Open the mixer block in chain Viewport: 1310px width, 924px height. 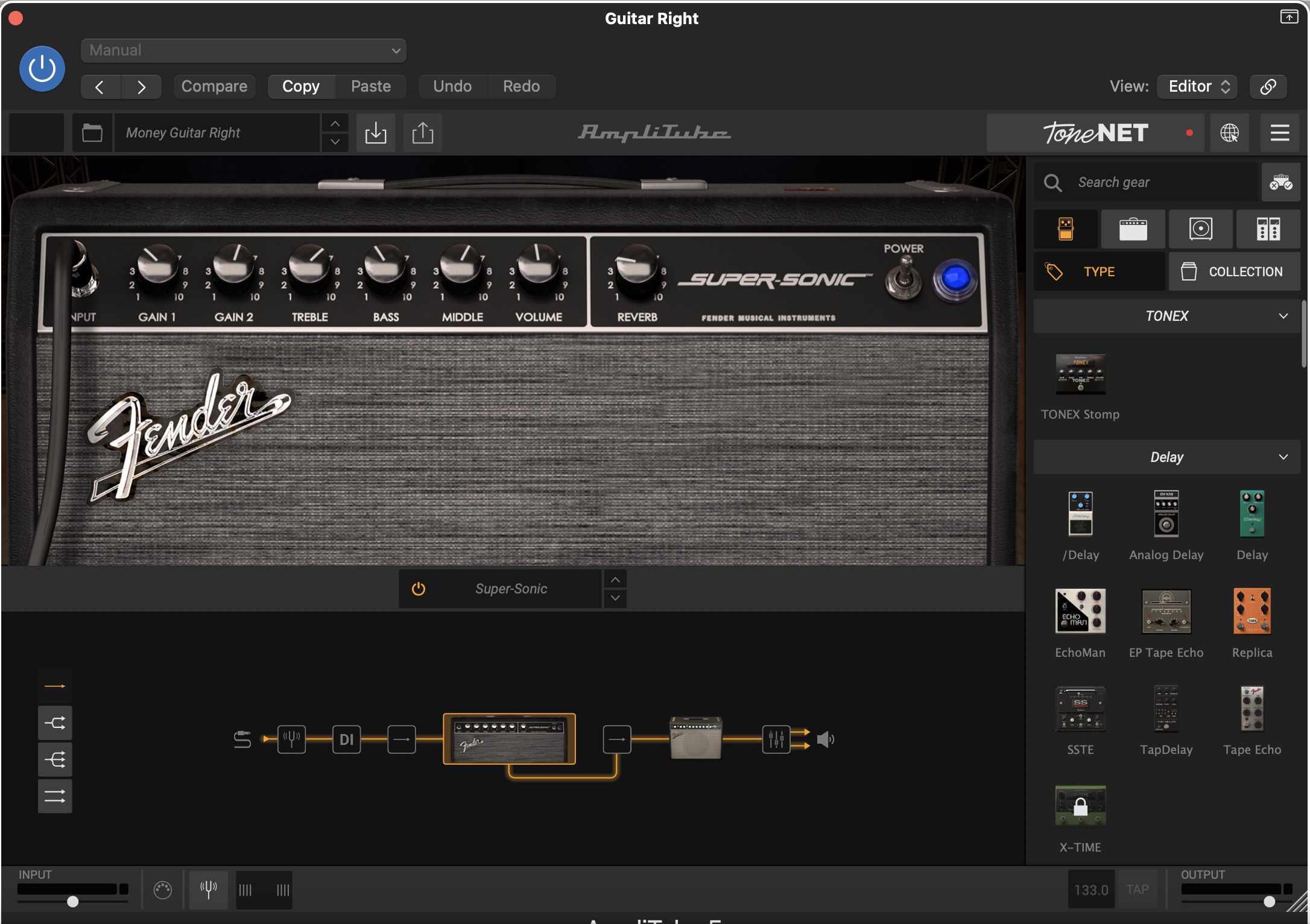[776, 739]
